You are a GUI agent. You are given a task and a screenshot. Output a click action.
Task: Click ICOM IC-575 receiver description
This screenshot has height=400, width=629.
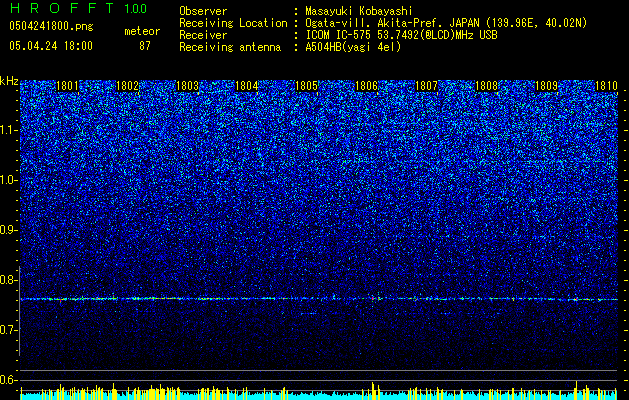[401, 35]
